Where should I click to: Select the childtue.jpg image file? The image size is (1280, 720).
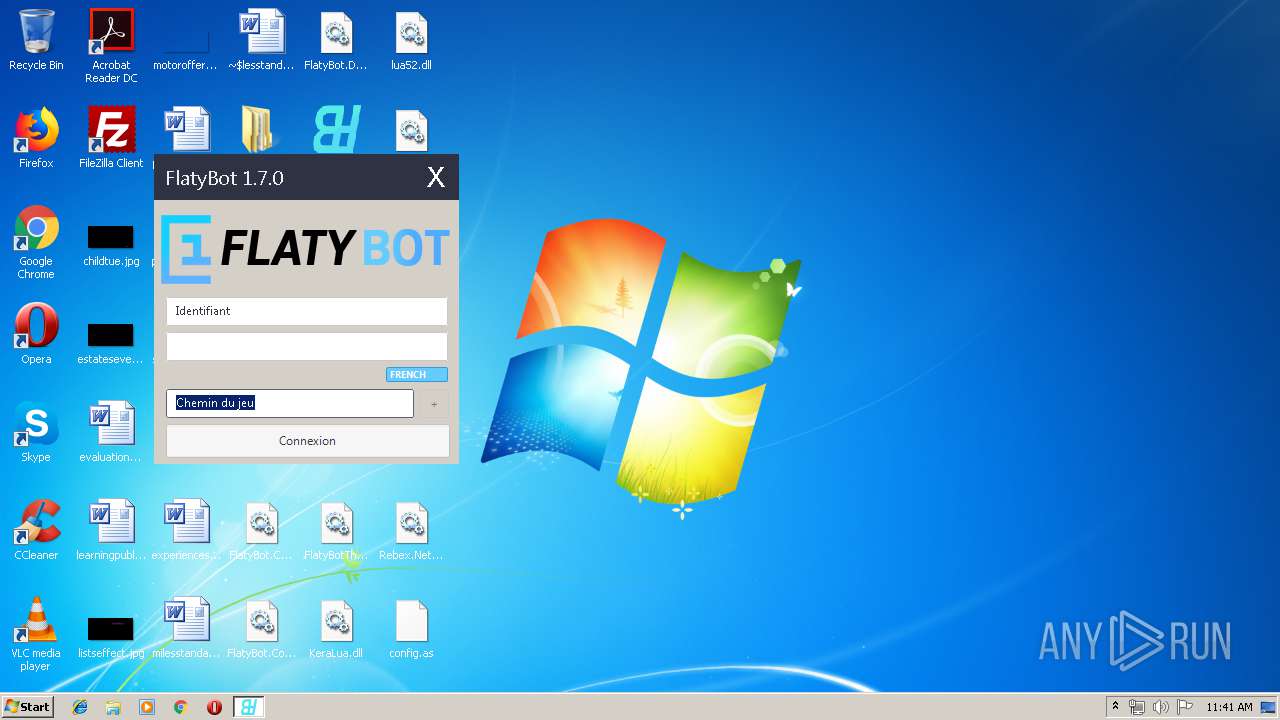click(111, 246)
